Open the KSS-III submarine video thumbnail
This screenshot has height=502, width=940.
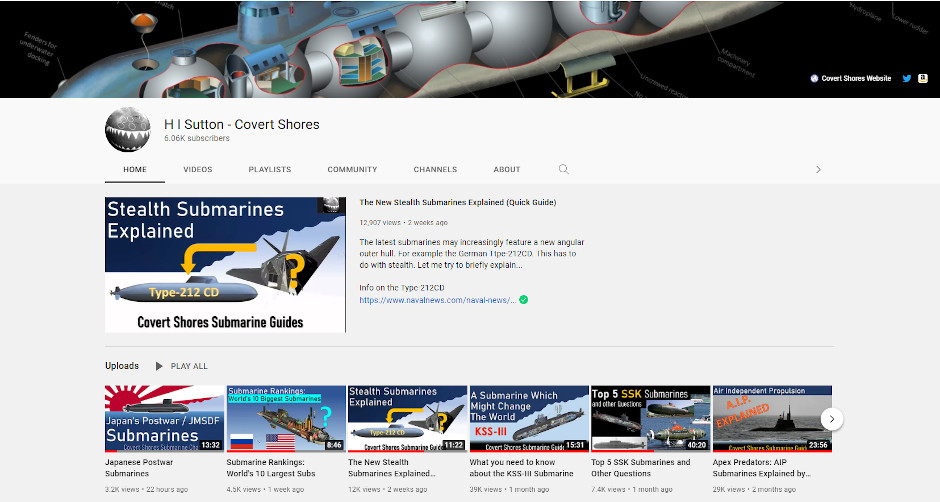click(x=529, y=419)
